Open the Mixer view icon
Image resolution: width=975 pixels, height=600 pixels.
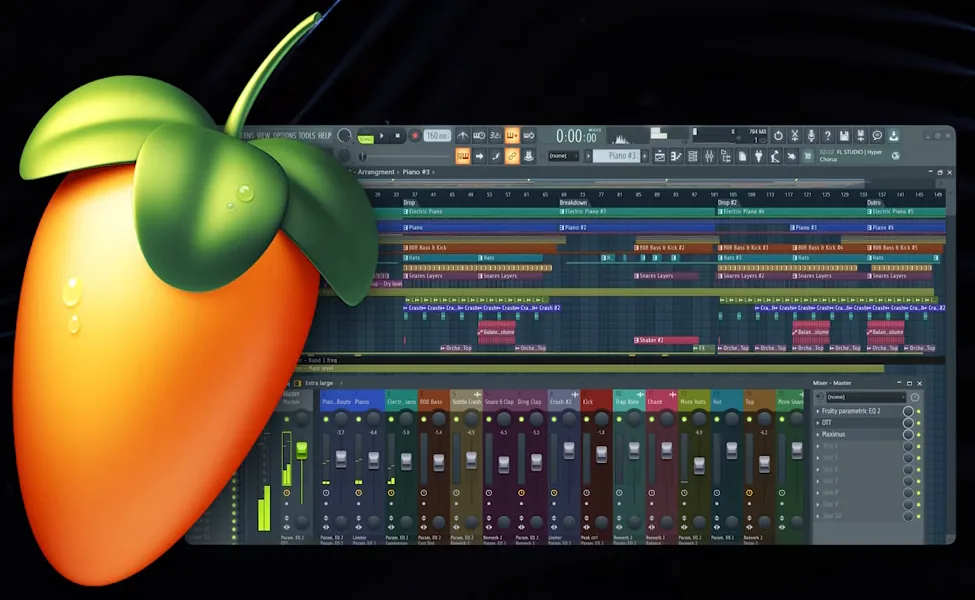tap(709, 157)
